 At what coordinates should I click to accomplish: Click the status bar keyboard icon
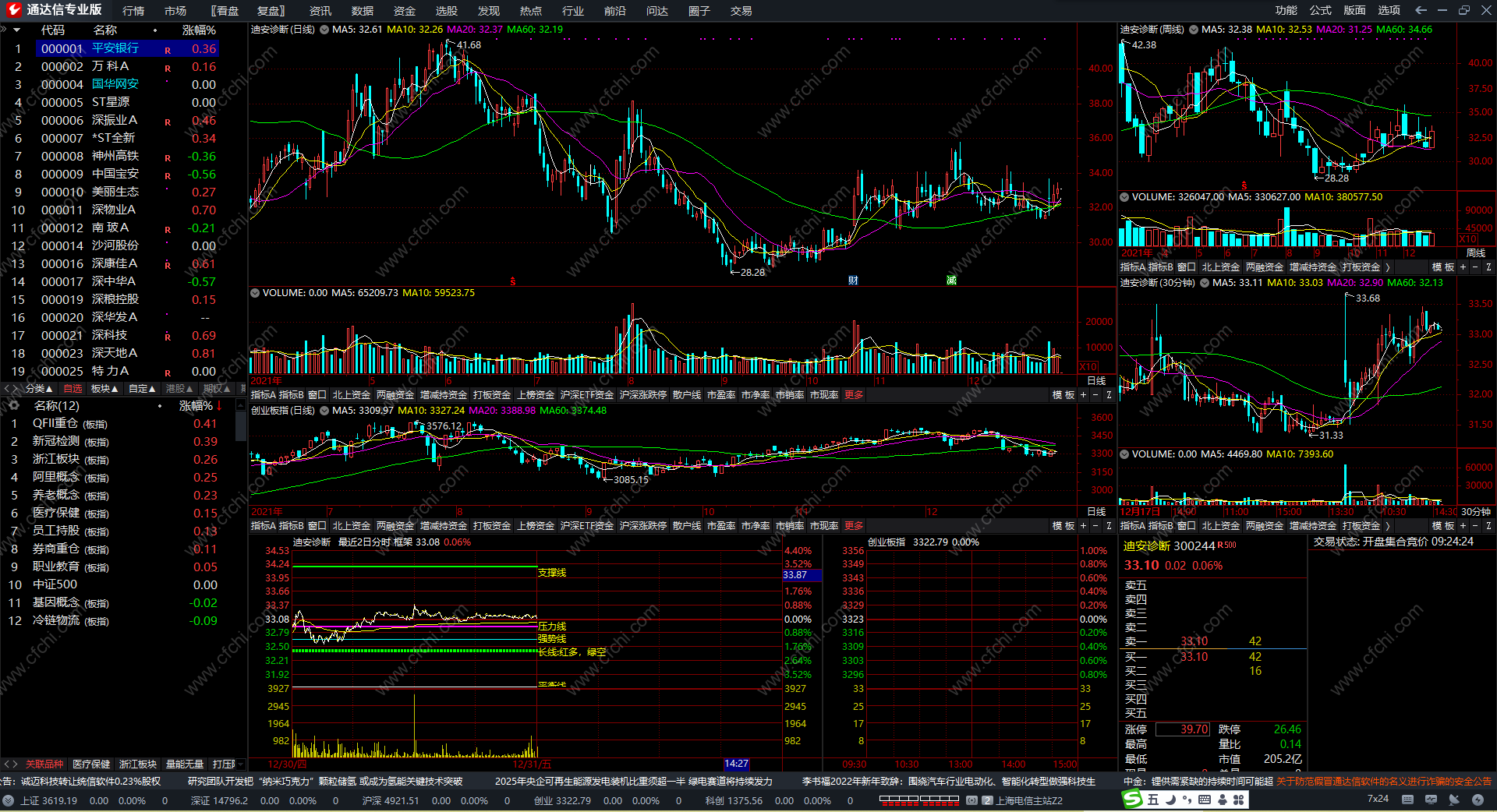[x=1407, y=800]
